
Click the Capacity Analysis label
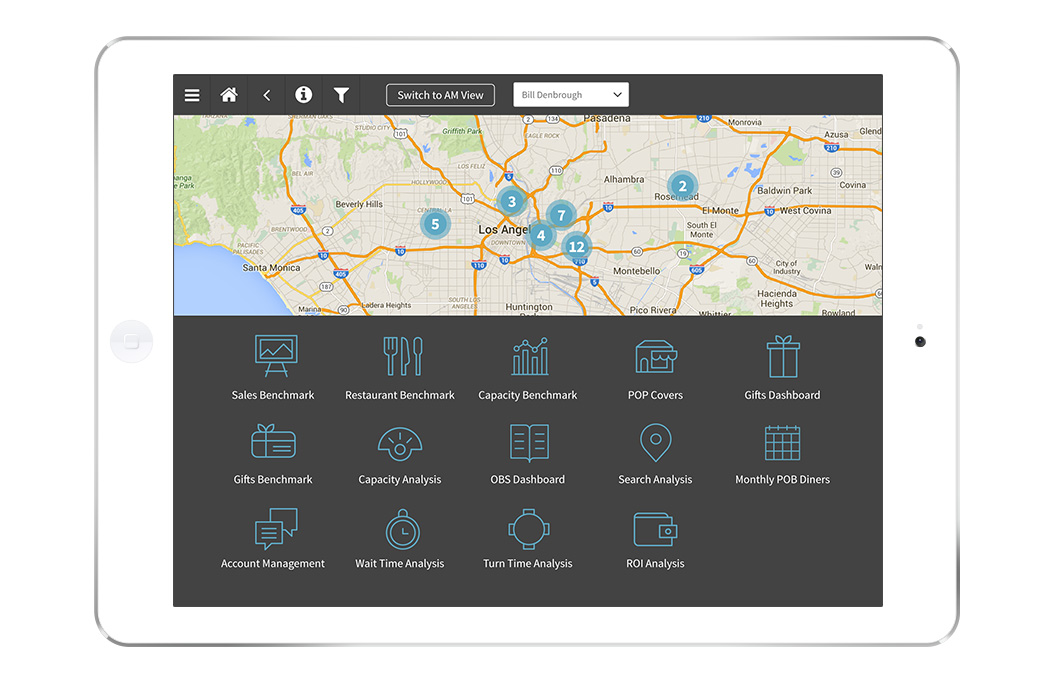[400, 480]
